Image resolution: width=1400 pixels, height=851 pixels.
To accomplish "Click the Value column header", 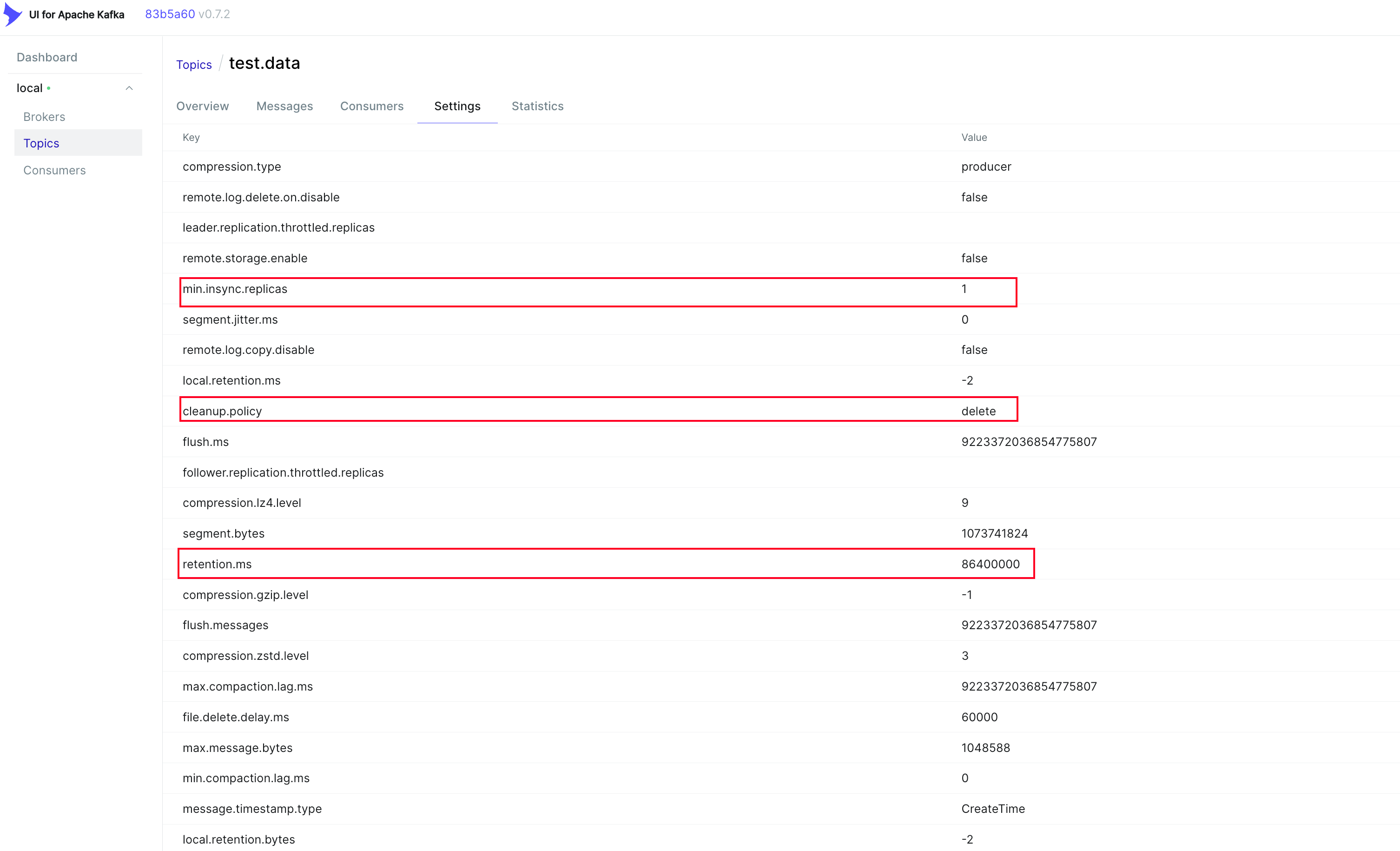I will click(x=974, y=138).
